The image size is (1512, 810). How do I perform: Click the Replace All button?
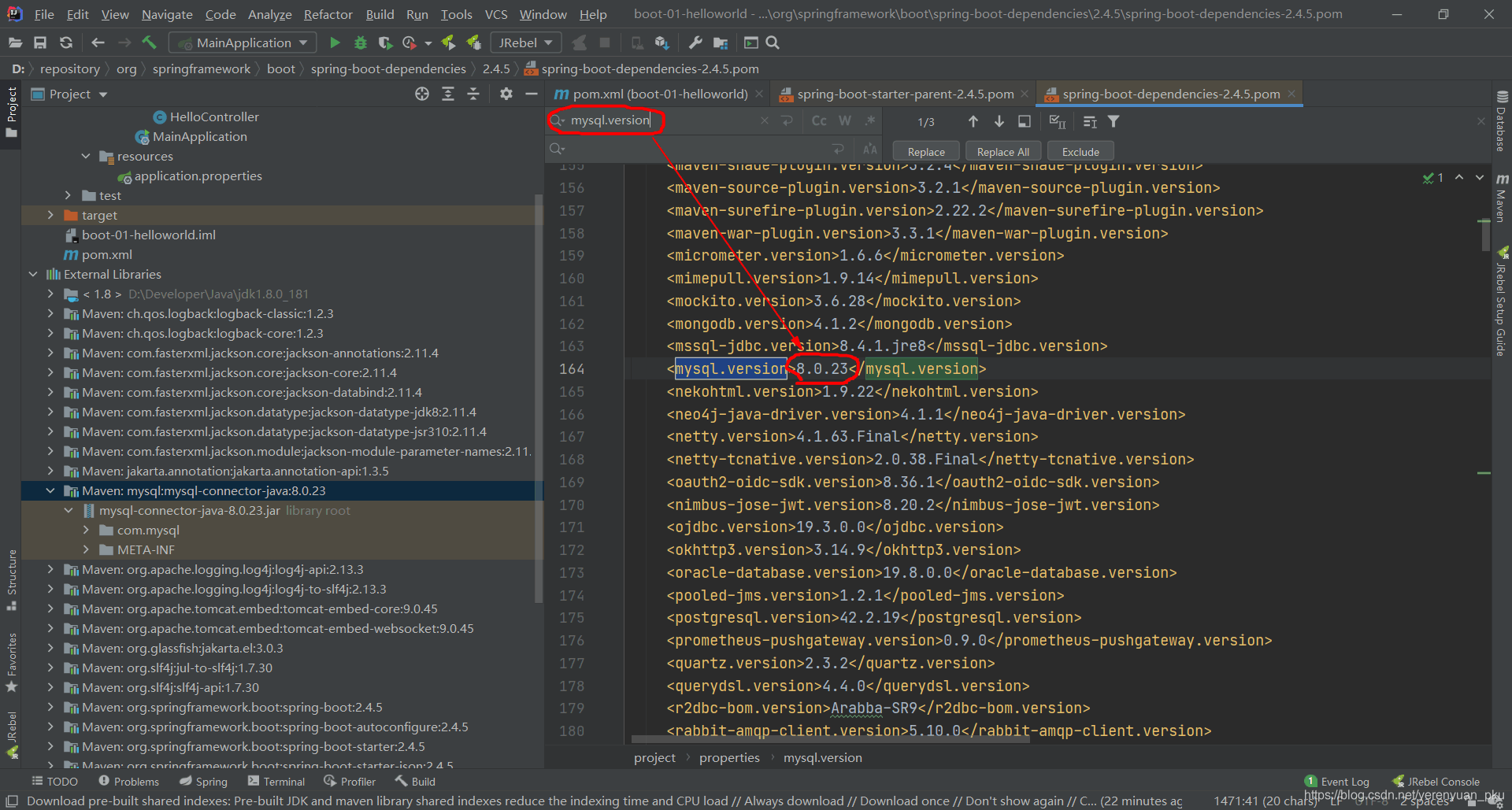tap(1002, 152)
